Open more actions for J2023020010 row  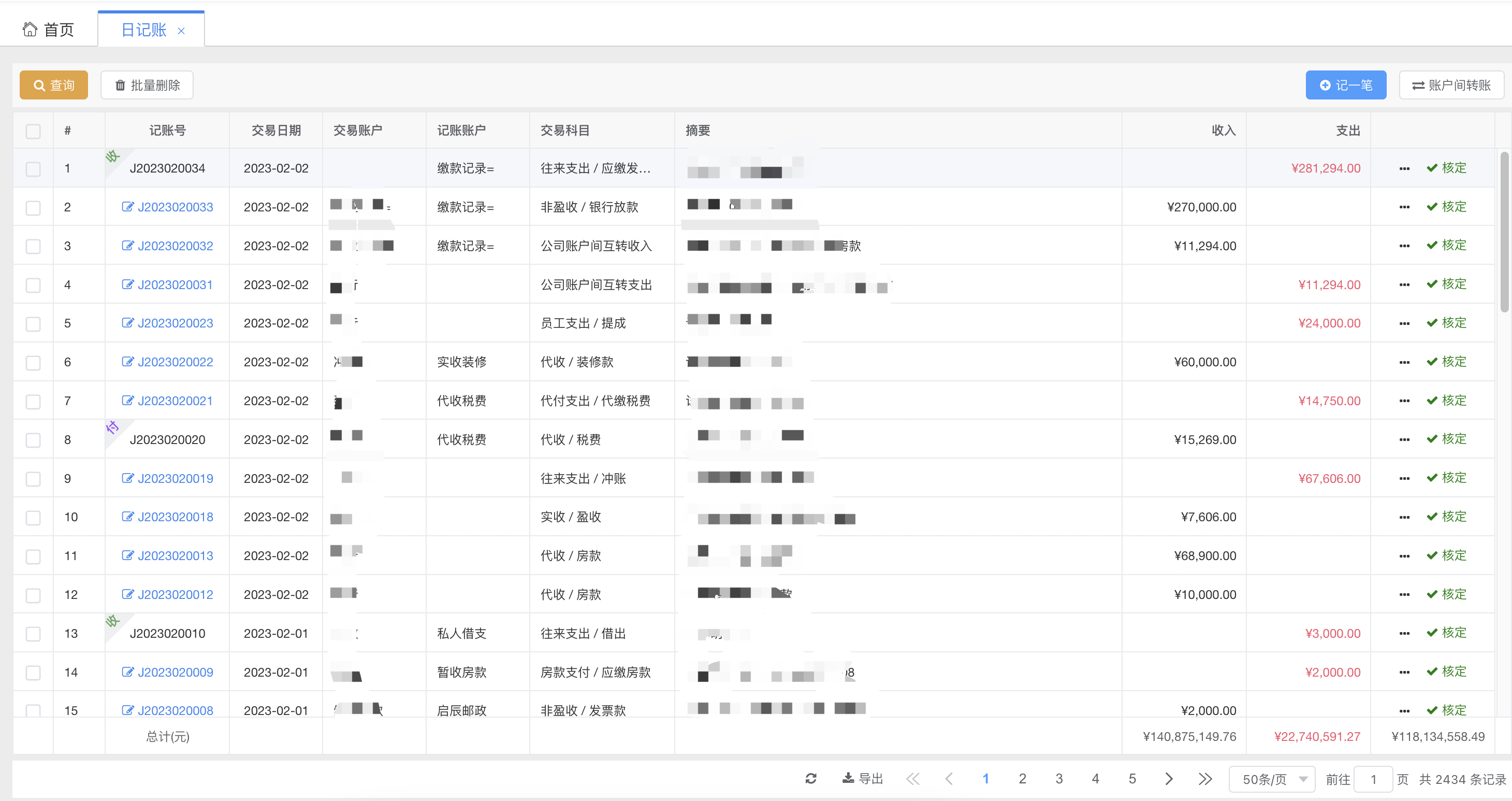pyautogui.click(x=1404, y=633)
